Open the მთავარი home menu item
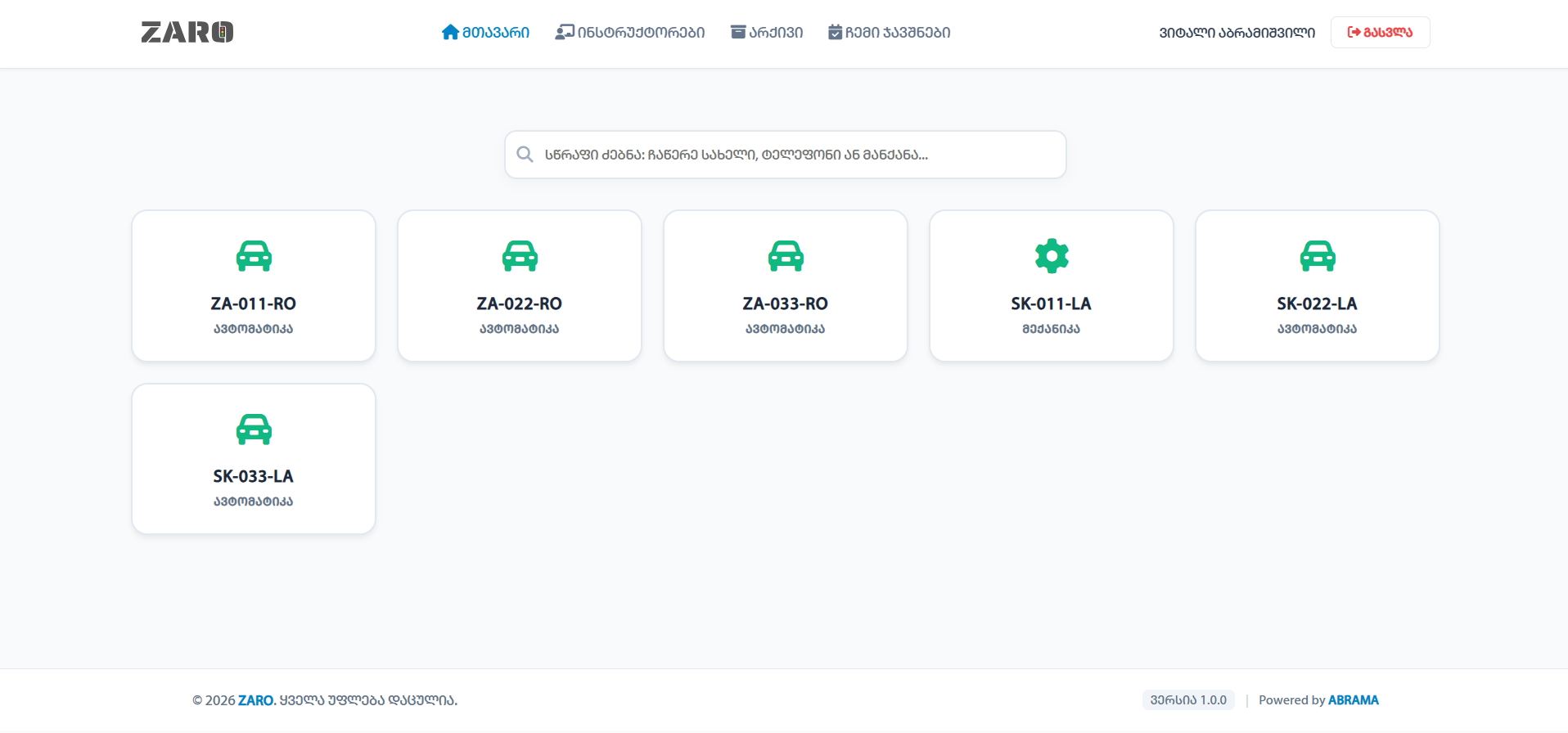The height and width of the screenshot is (733, 1568). pyautogui.click(x=485, y=32)
